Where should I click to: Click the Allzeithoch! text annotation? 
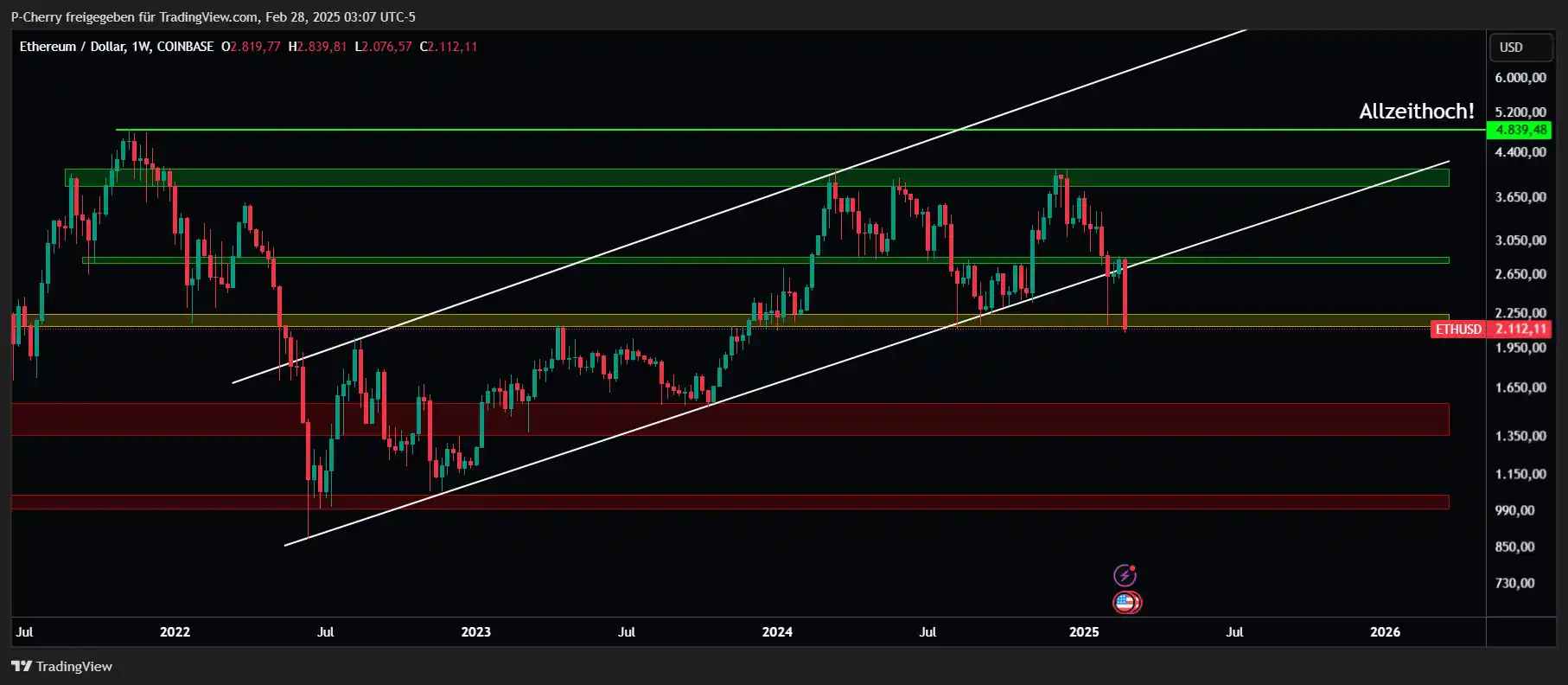pos(1416,112)
